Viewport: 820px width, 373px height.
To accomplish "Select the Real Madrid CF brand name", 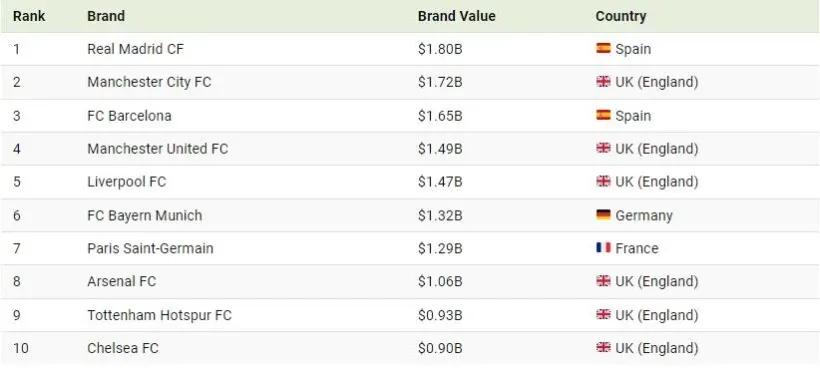I will click(x=135, y=49).
